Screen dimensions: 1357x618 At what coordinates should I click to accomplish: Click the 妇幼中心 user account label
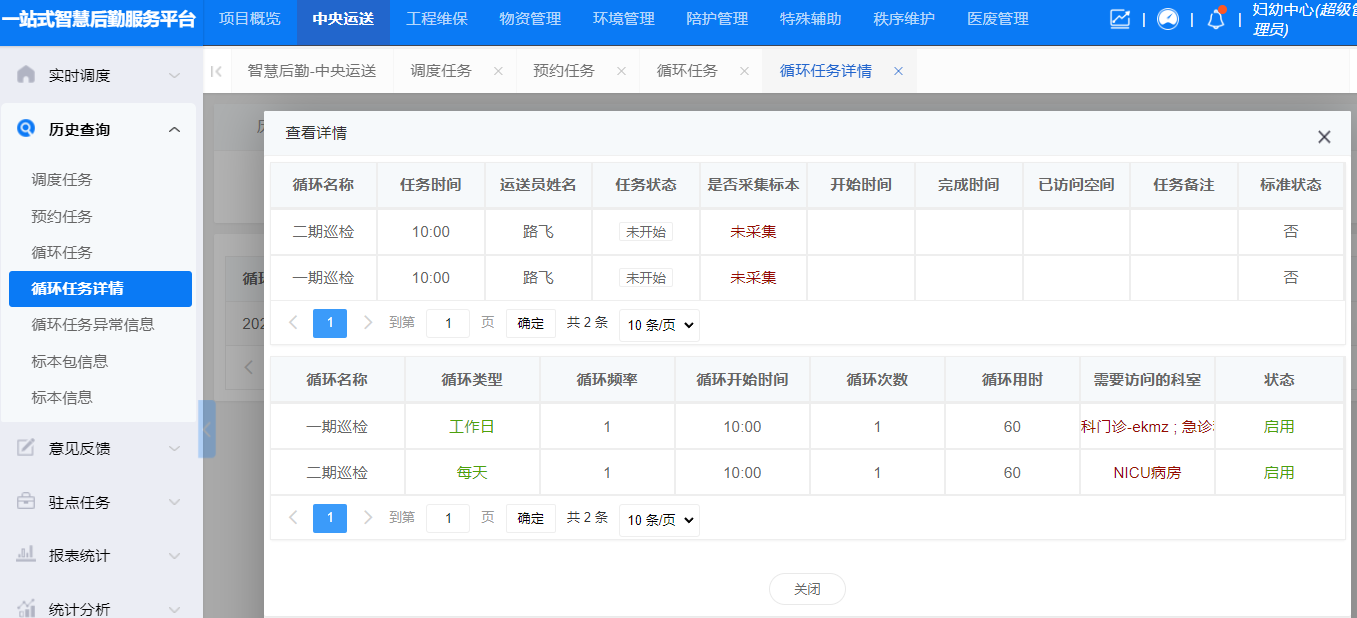pyautogui.click(x=1304, y=19)
